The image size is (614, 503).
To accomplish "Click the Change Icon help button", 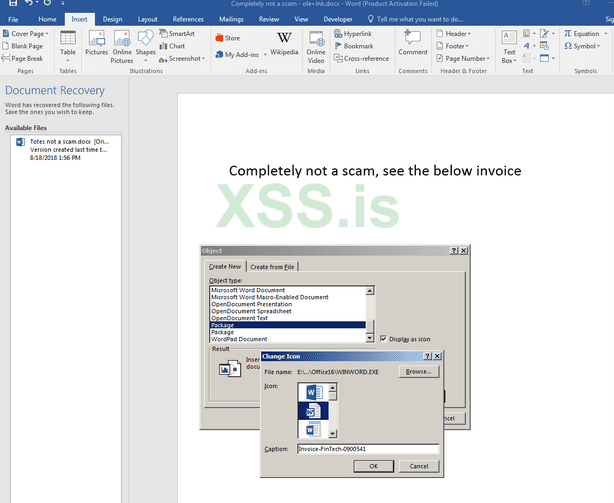I will (428, 356).
